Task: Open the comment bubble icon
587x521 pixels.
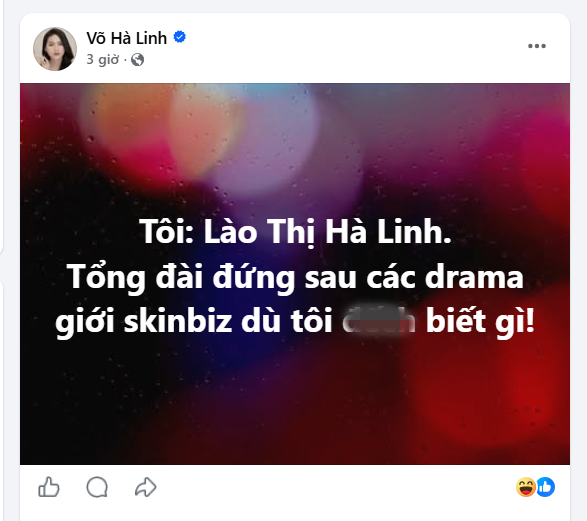Action: pos(97,487)
